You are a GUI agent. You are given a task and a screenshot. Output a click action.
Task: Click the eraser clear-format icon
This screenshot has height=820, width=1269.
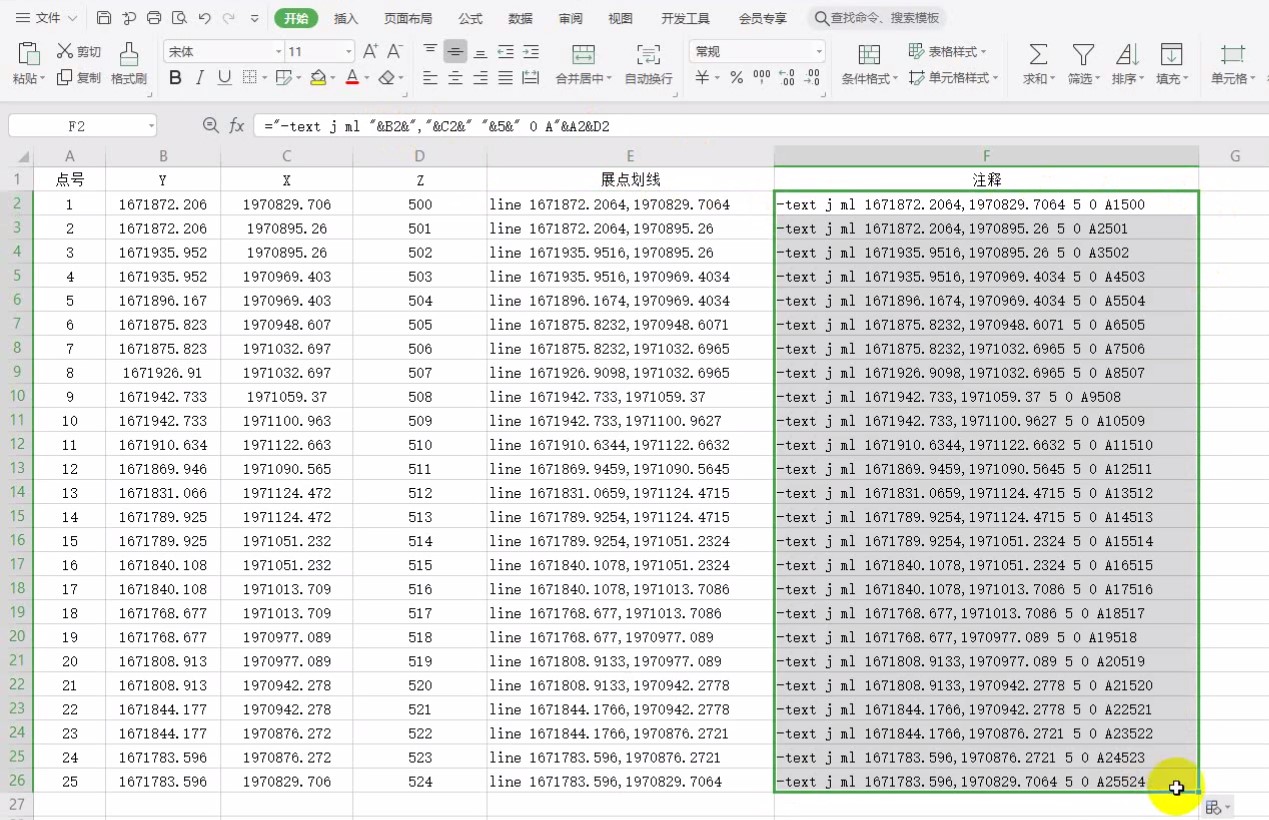[x=387, y=77]
